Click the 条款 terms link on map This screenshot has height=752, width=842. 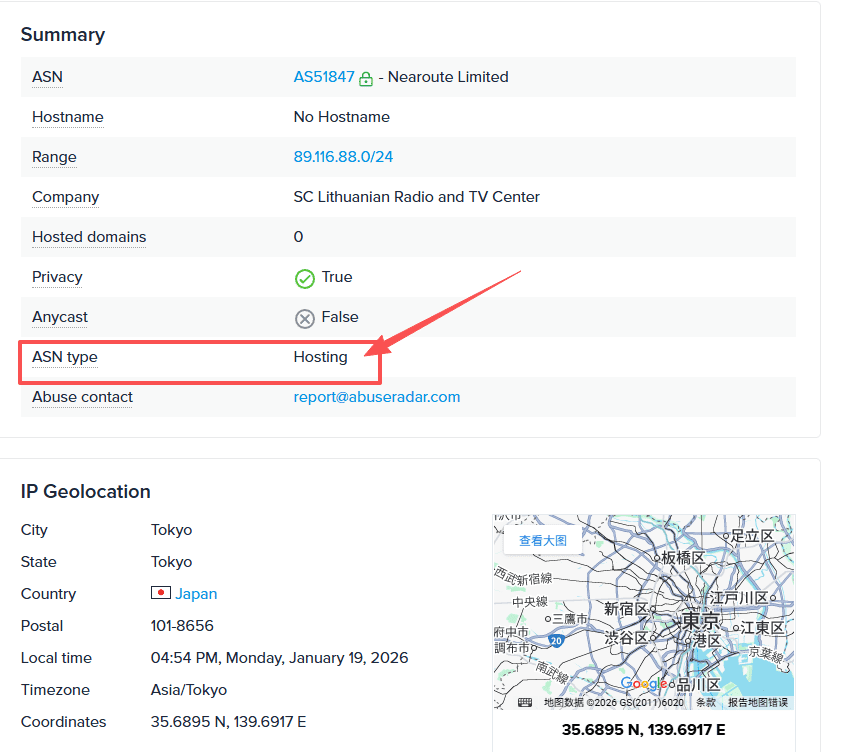tap(706, 702)
